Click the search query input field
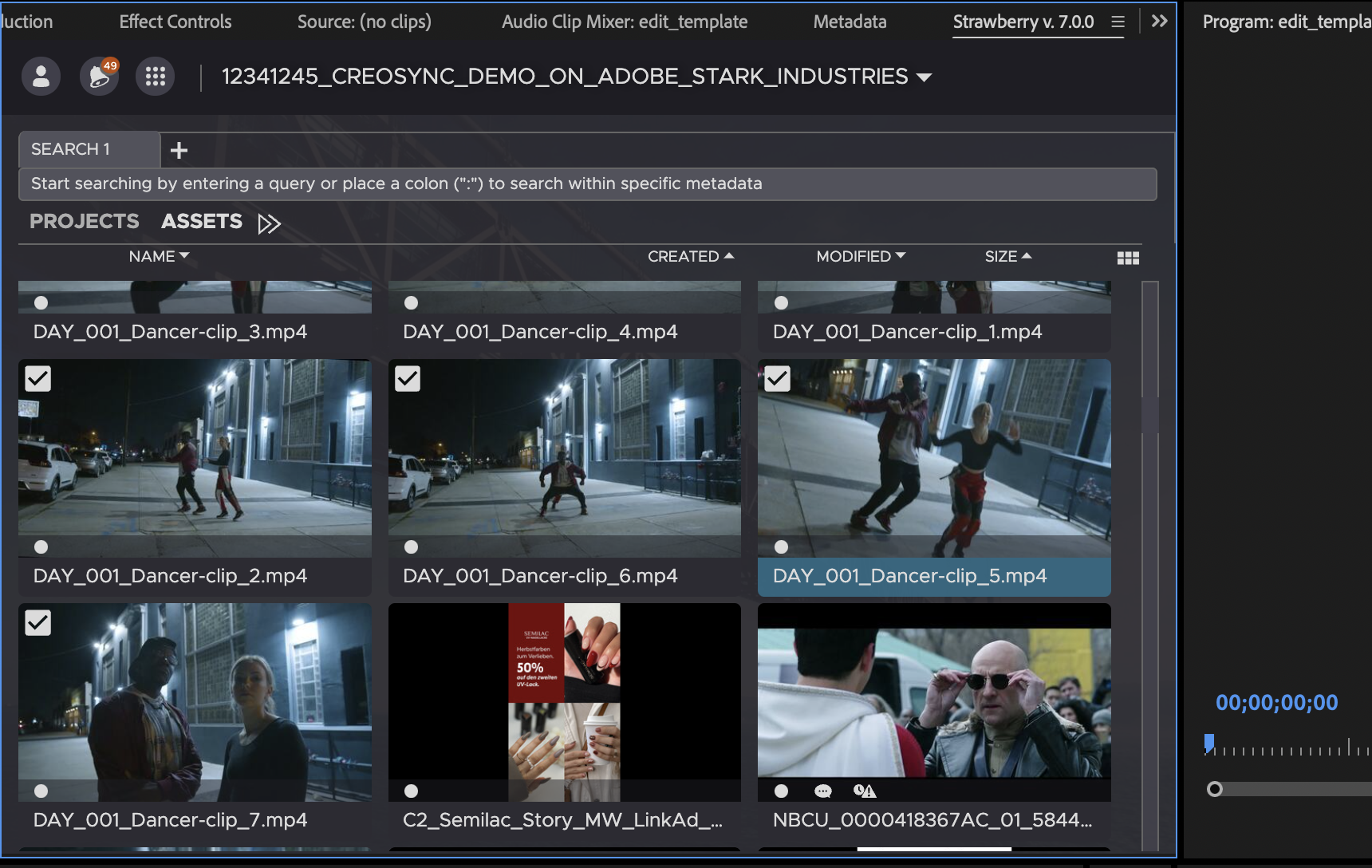The height and width of the screenshot is (868, 1372). click(x=587, y=183)
